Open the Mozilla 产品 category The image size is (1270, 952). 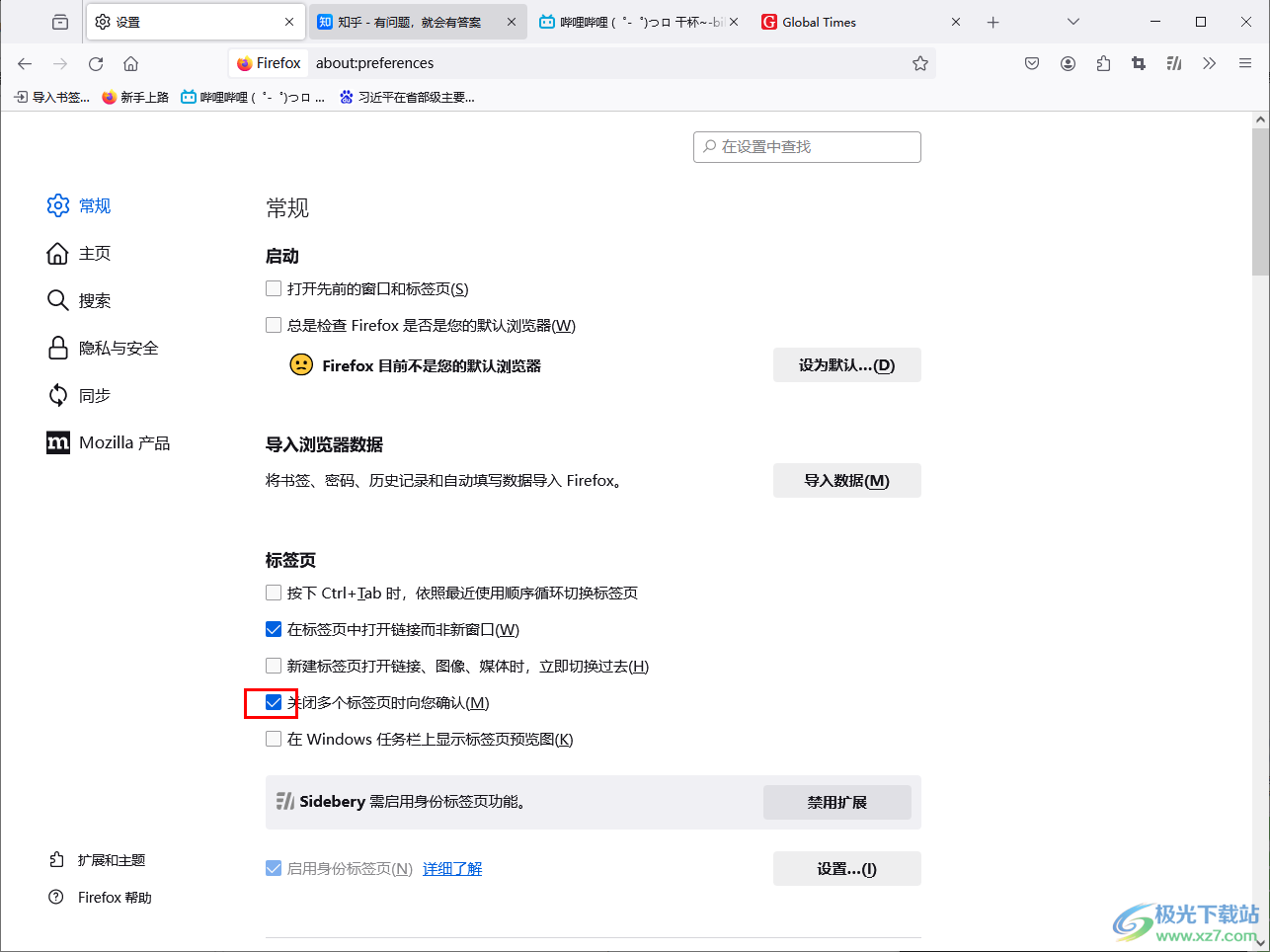click(109, 442)
